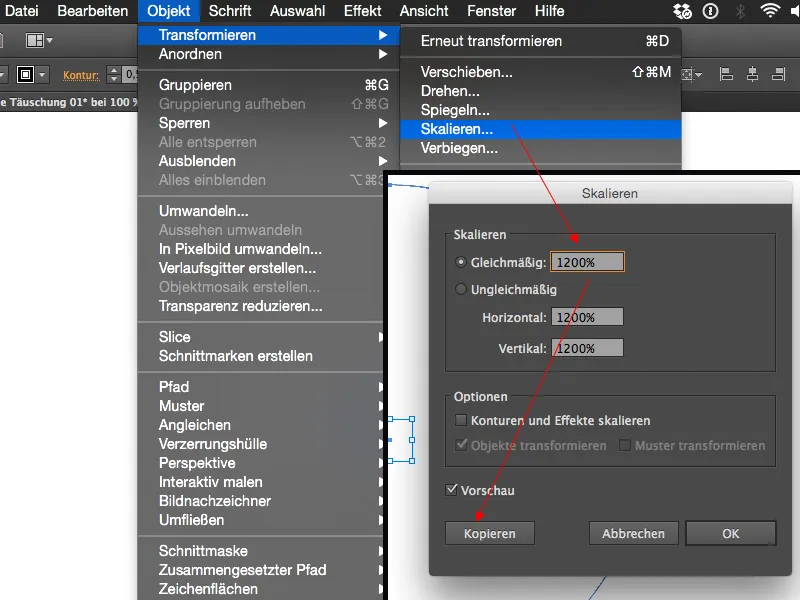
Task: Click the Skalieren dialog title bar
Action: [x=610, y=193]
